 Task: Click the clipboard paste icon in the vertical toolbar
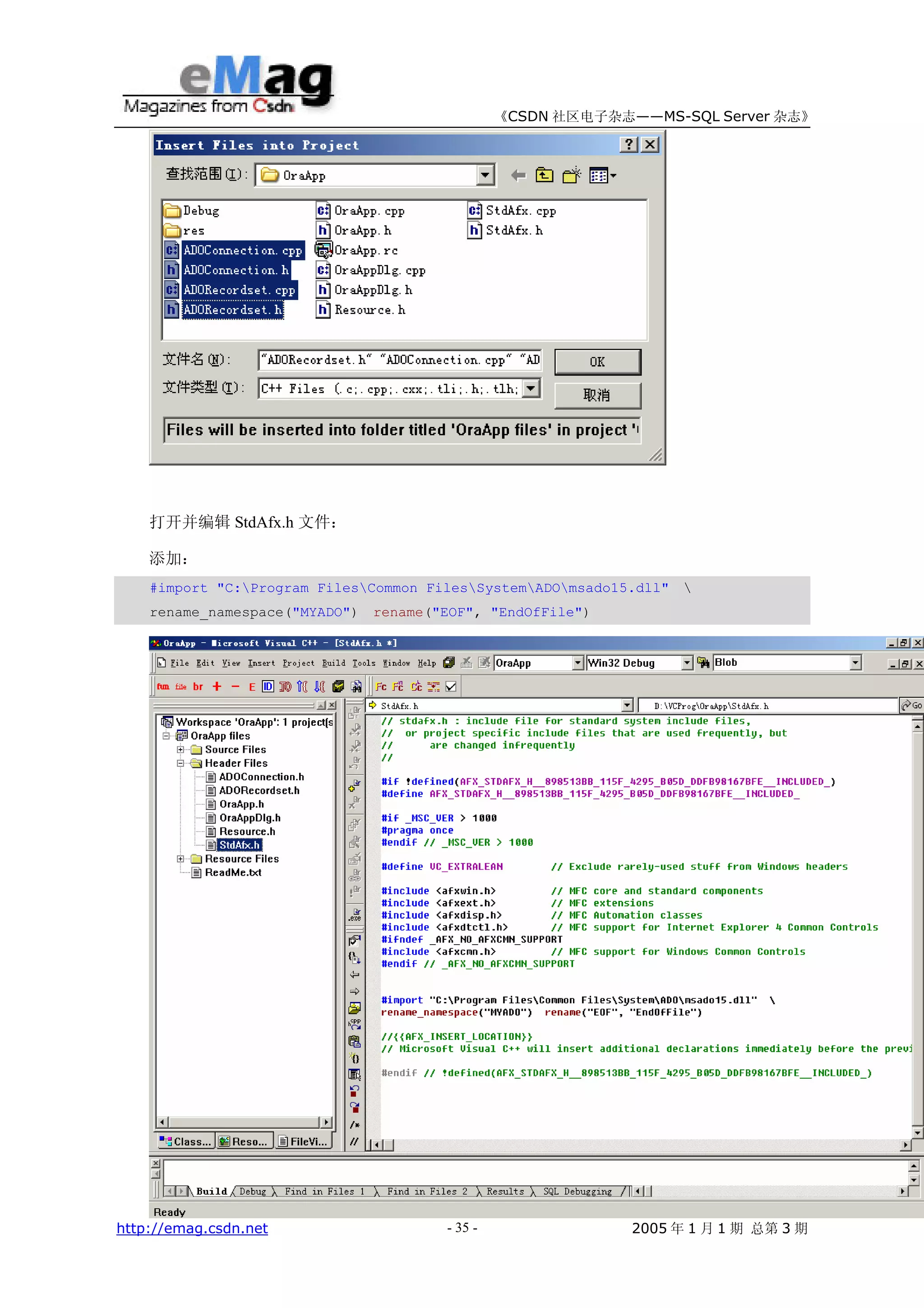click(x=355, y=1041)
